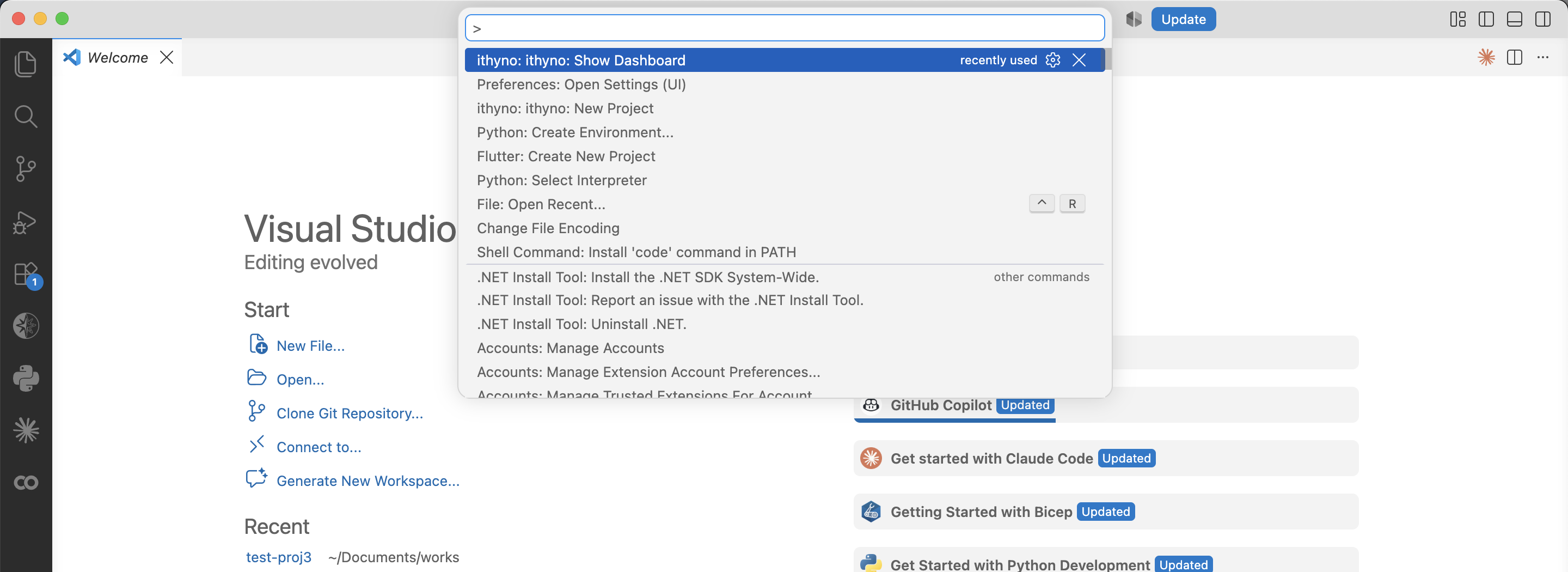Remove Show Dashboard from recently used
This screenshot has height=572, width=1568.
tap(1079, 60)
